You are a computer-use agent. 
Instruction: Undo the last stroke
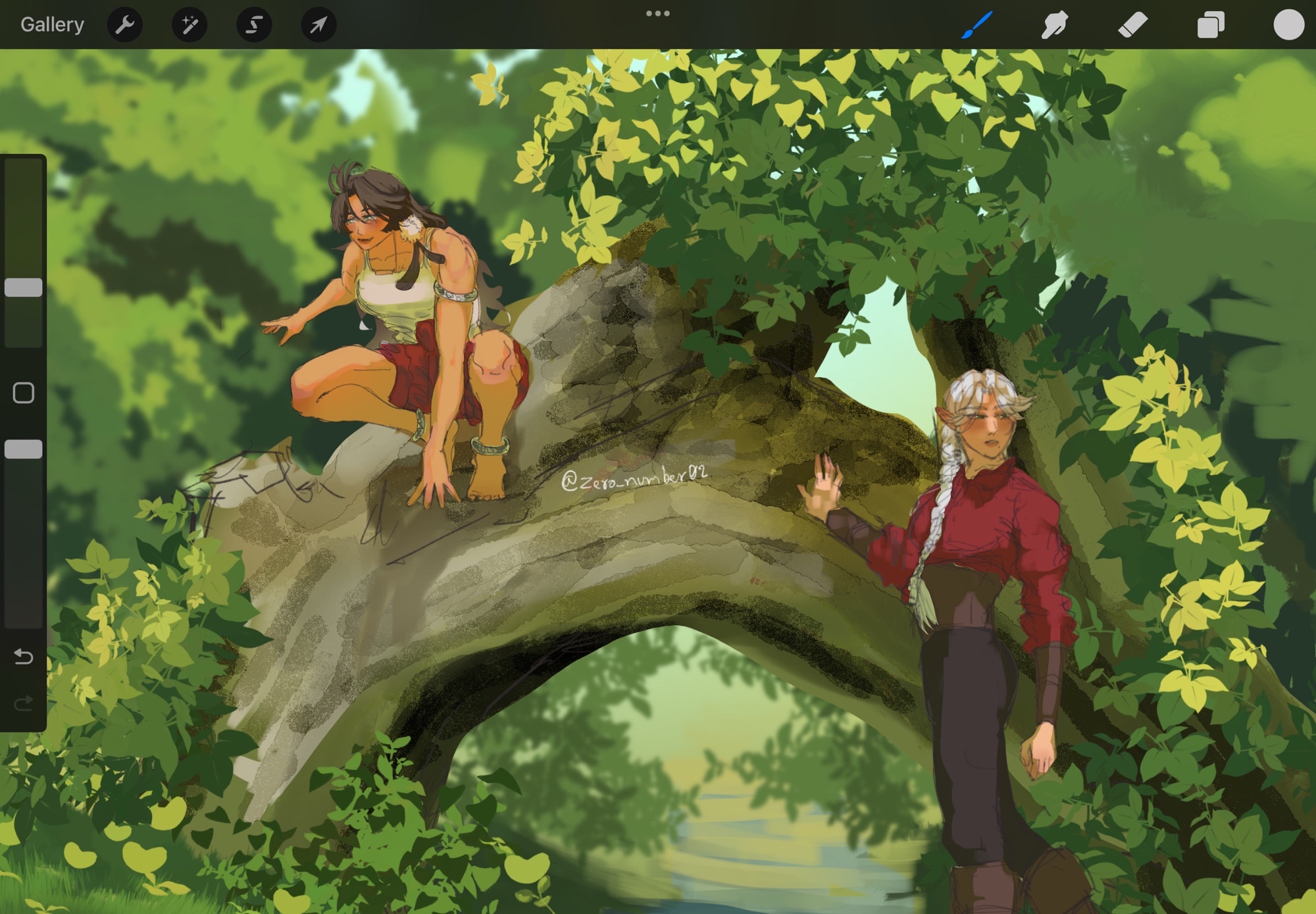(x=24, y=656)
